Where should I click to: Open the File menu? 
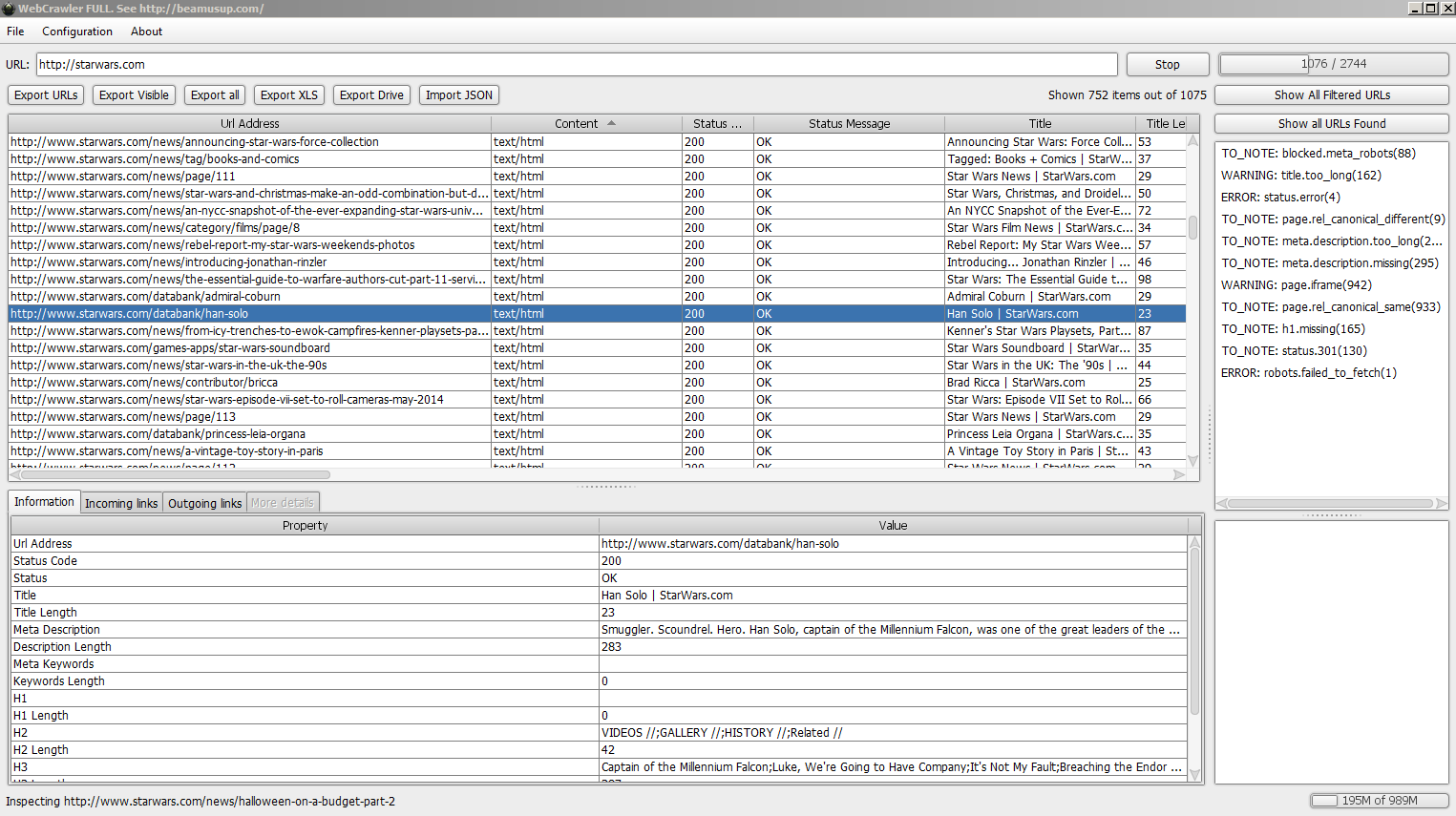tap(15, 31)
